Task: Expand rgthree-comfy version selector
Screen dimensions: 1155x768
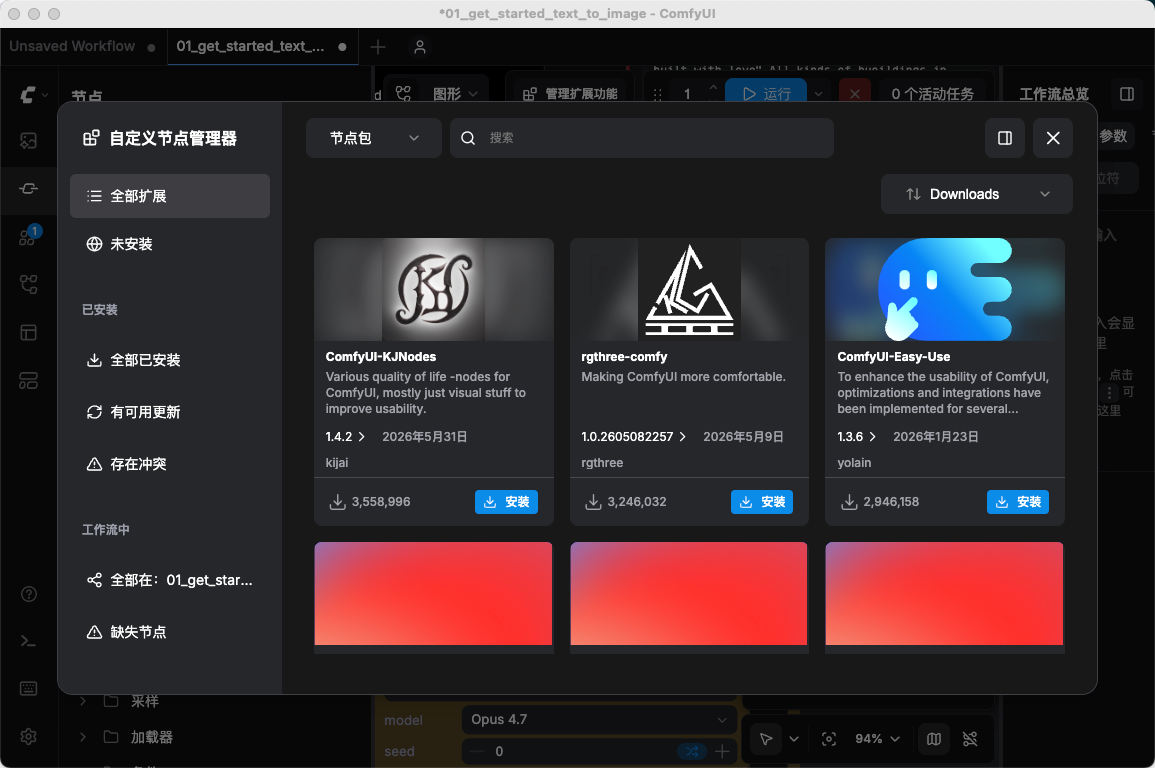Action: [x=633, y=437]
